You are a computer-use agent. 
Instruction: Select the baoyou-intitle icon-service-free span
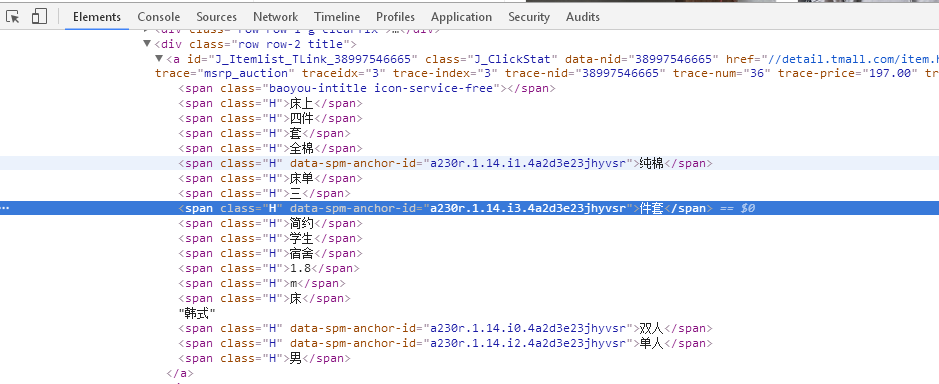367,89
